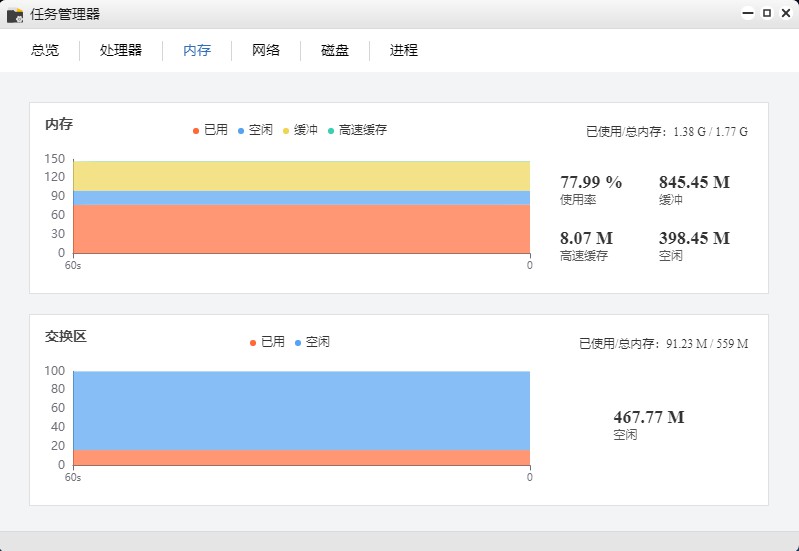Click the 77.99 % 使用率 value
The height and width of the screenshot is (551, 799).
pos(591,182)
